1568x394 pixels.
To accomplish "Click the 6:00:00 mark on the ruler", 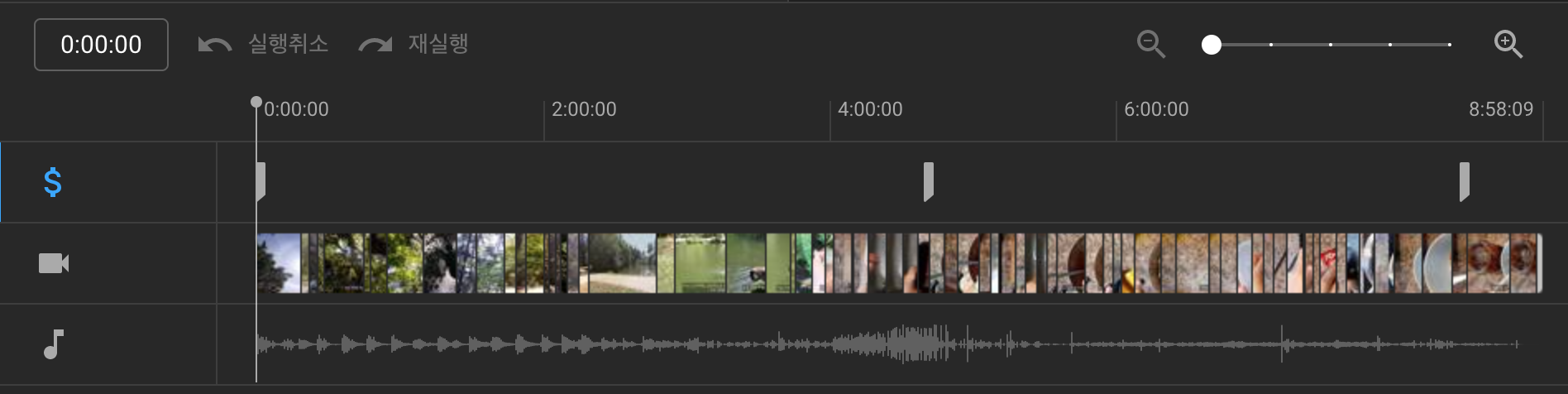I will point(1156,109).
